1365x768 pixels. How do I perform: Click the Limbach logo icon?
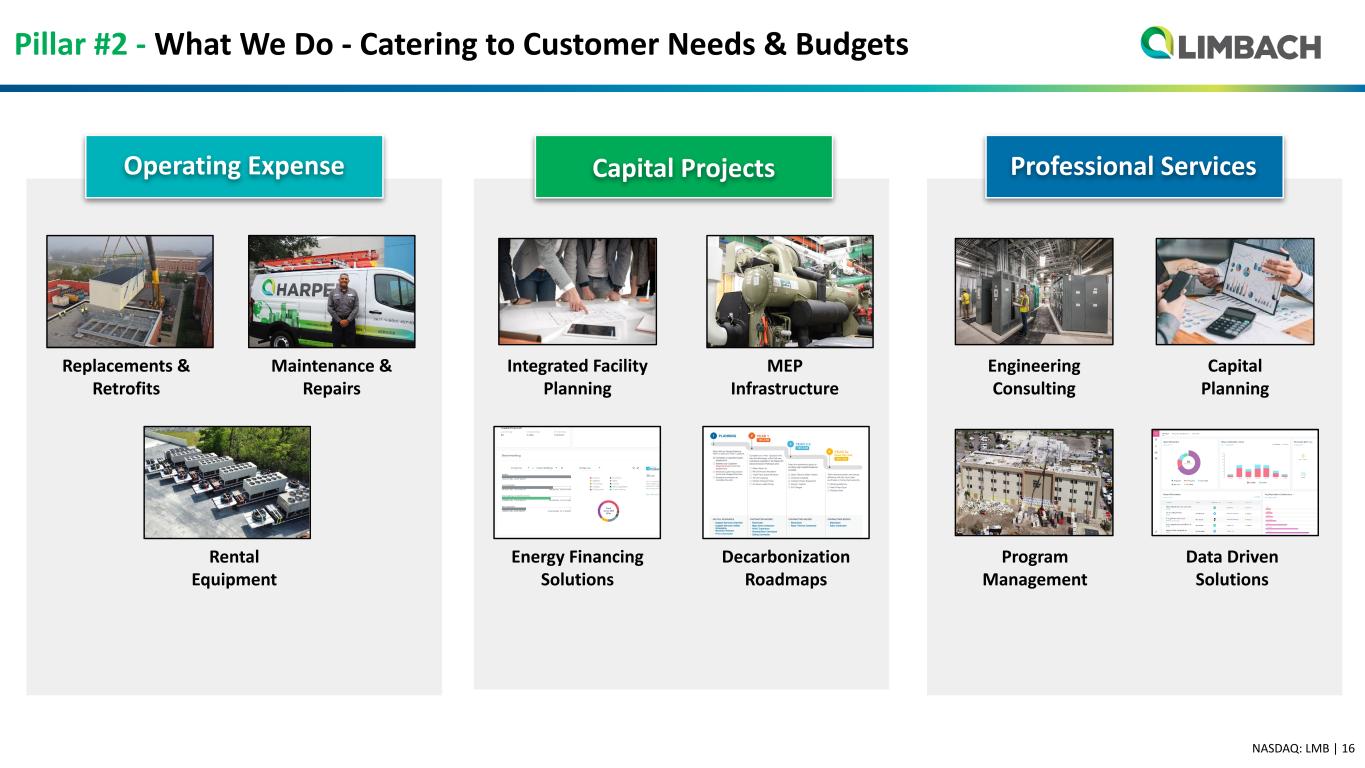pos(1156,44)
